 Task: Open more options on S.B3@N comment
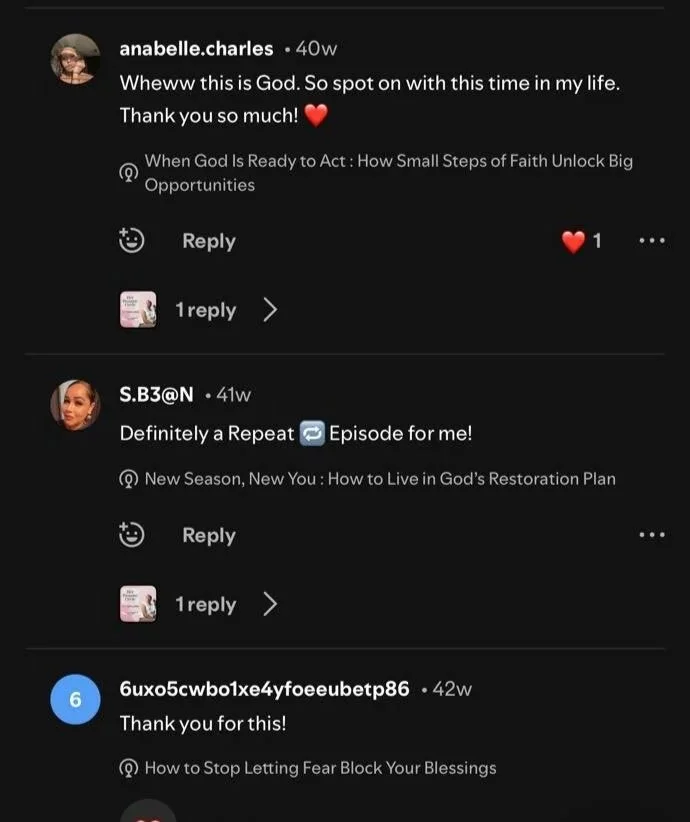click(x=652, y=535)
